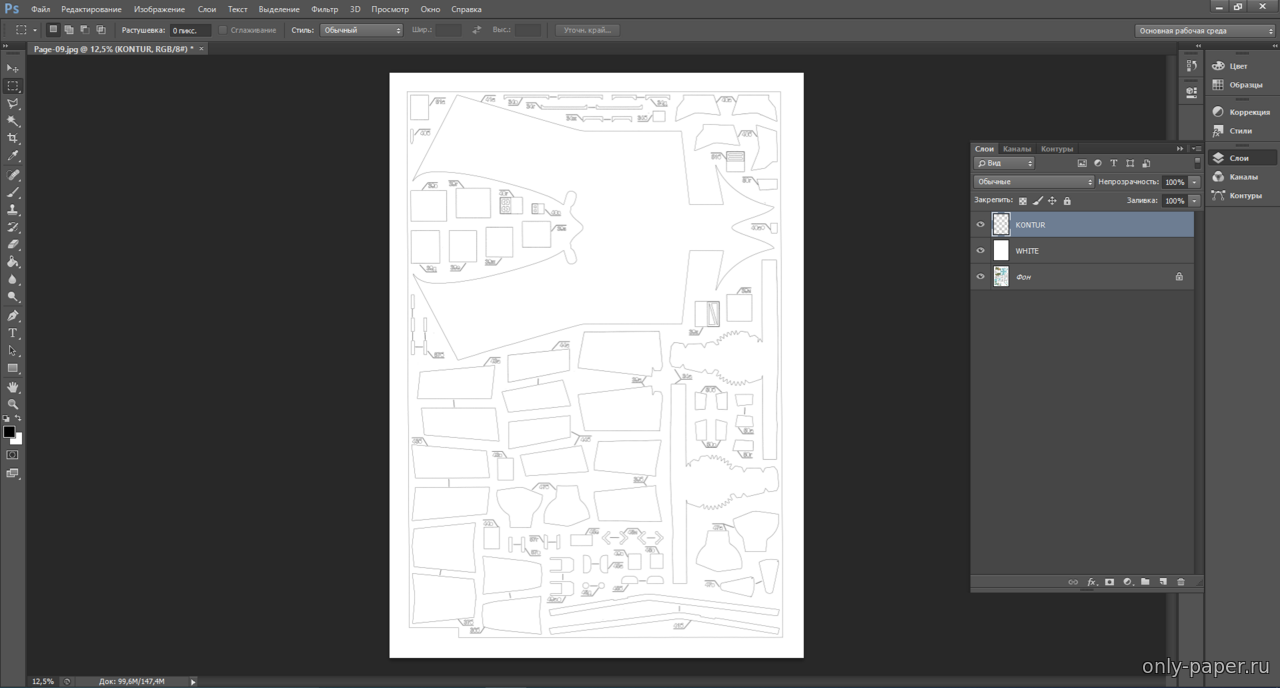The image size is (1280, 688).
Task: Activate the Hand tool
Action: (x=13, y=387)
